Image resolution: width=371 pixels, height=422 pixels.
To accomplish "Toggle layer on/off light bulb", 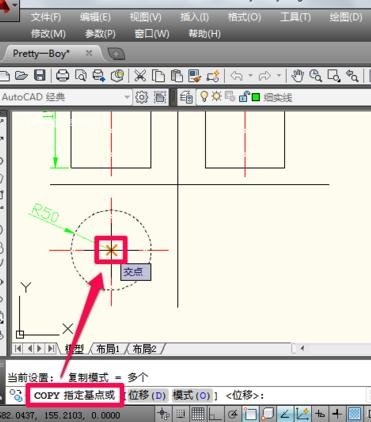I will pos(204,97).
